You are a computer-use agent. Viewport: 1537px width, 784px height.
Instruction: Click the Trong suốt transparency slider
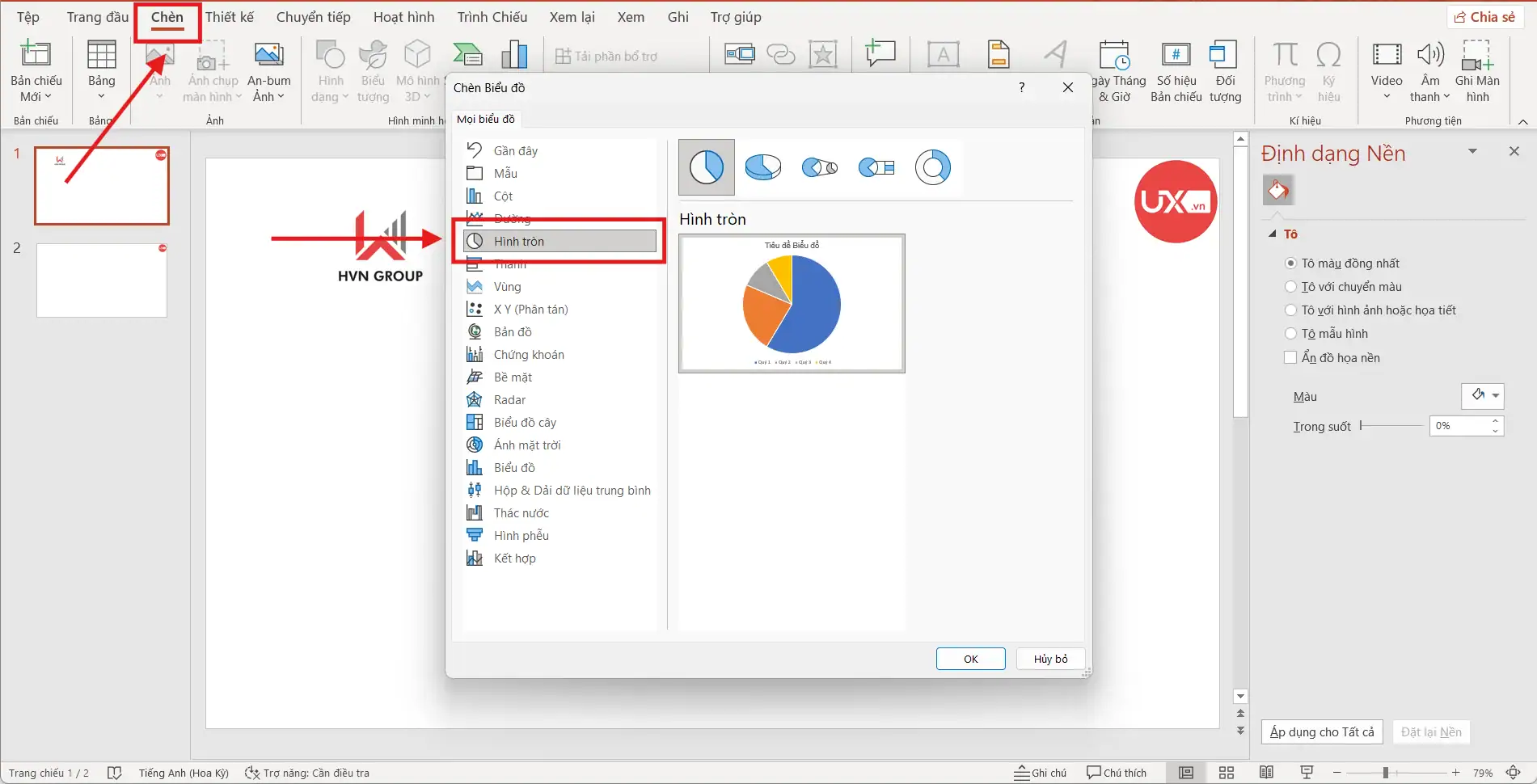point(1391,426)
